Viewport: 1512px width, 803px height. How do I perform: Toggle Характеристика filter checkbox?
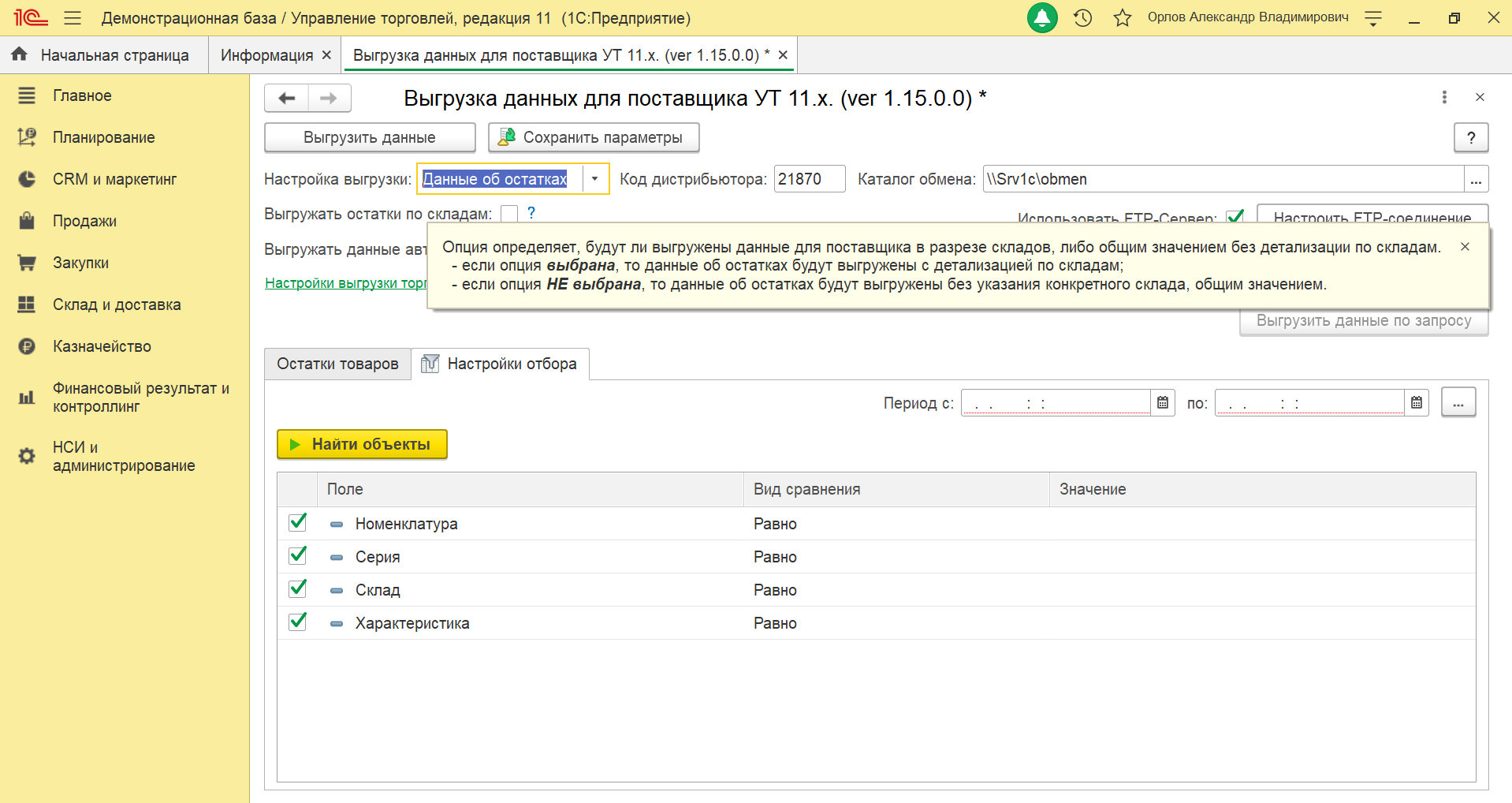298,622
